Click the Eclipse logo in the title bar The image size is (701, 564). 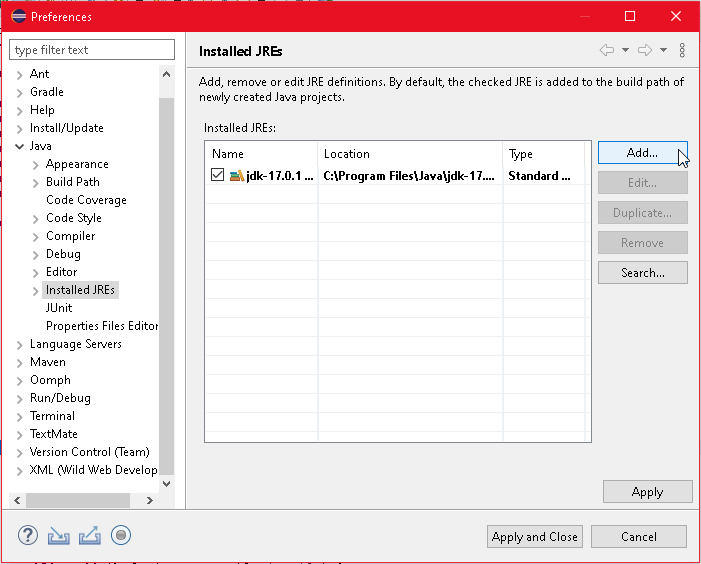pos(18,17)
